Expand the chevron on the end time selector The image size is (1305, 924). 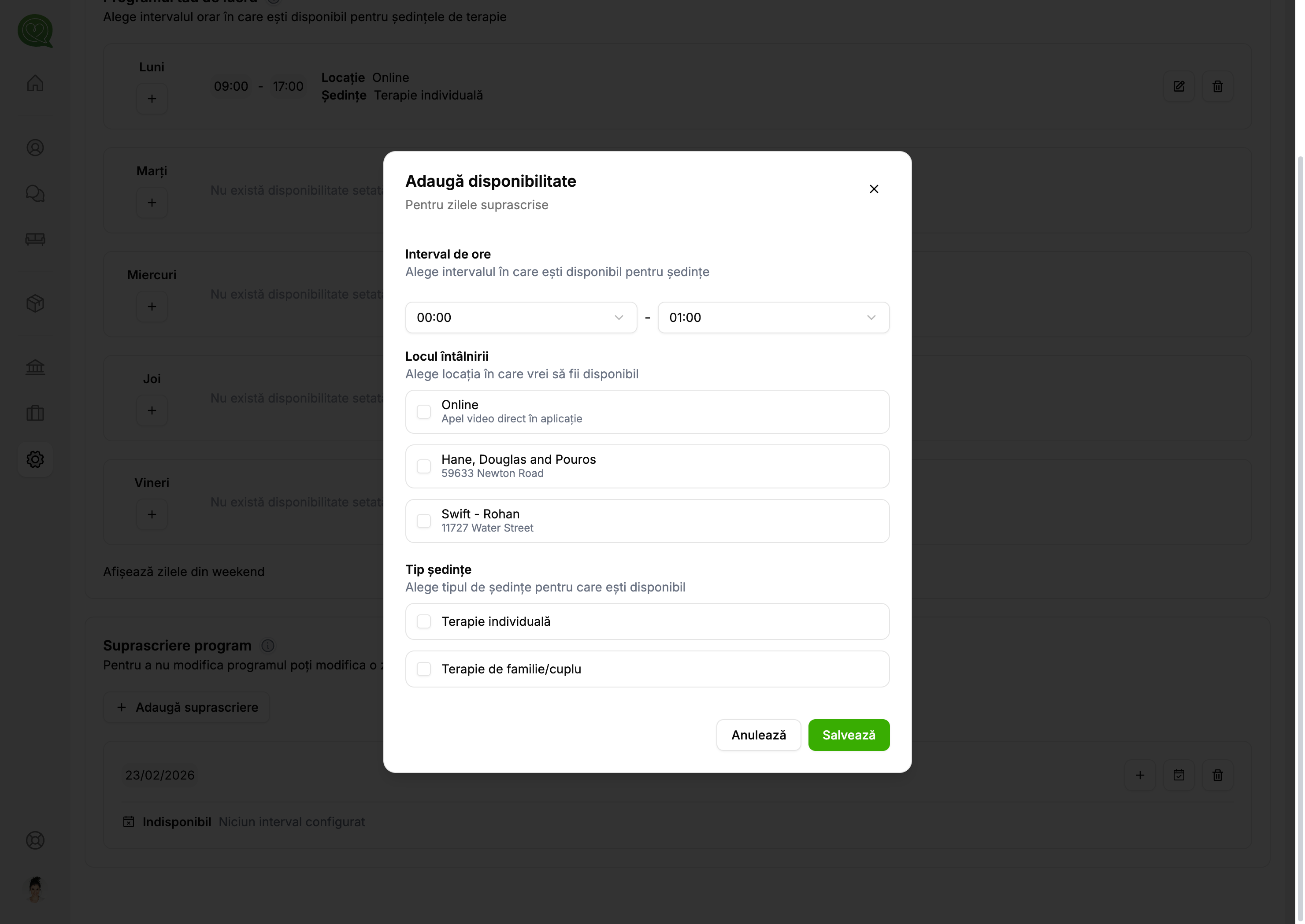pos(871,318)
